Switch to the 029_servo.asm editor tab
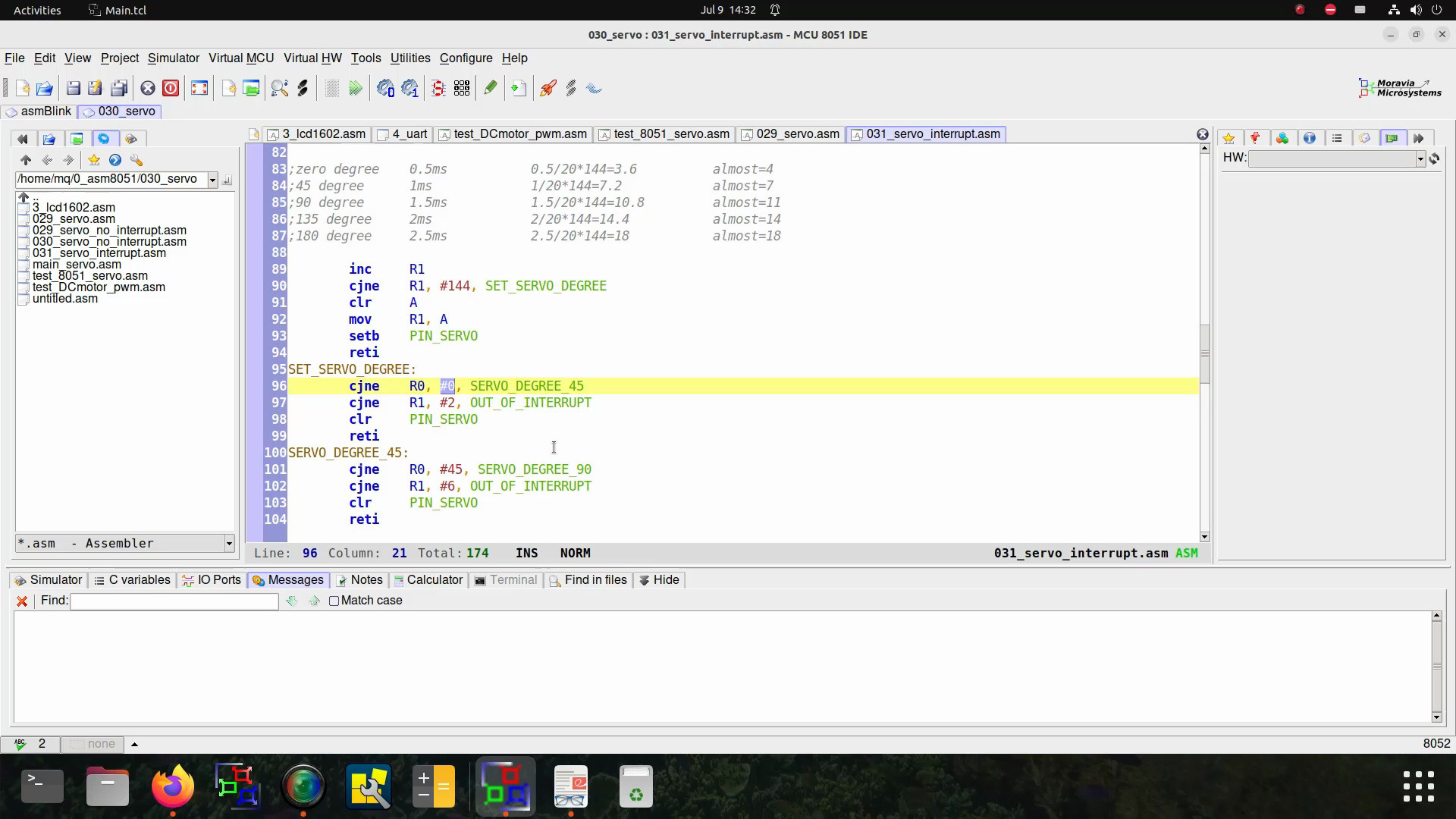 [x=797, y=134]
